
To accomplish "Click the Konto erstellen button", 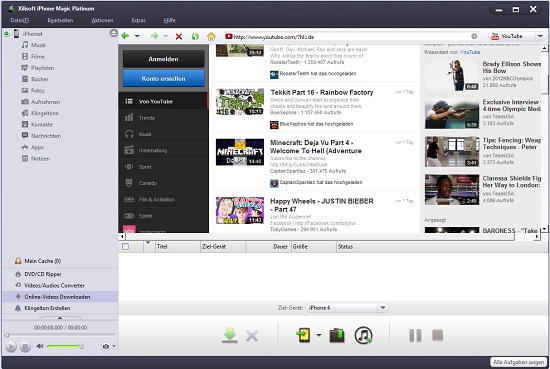I will click(x=163, y=79).
